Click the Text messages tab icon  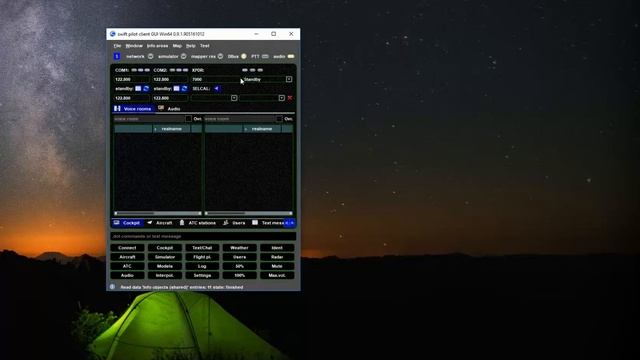tap(255, 223)
